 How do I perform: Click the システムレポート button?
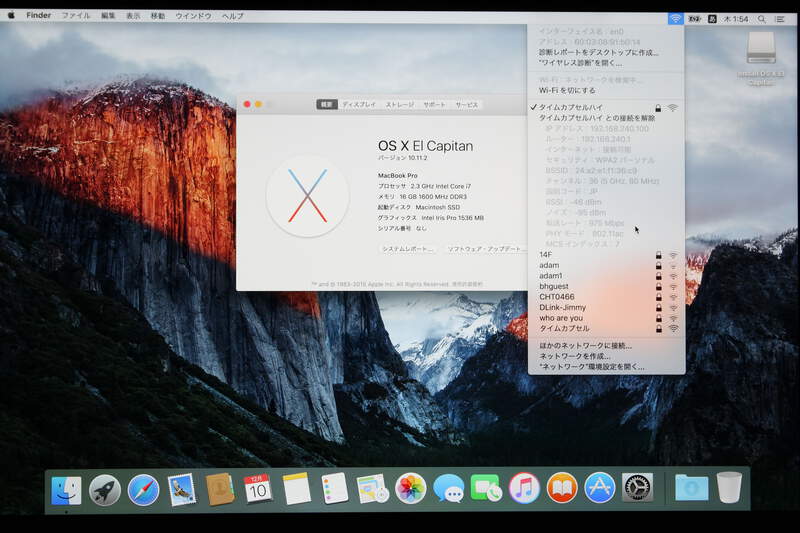pos(407,248)
